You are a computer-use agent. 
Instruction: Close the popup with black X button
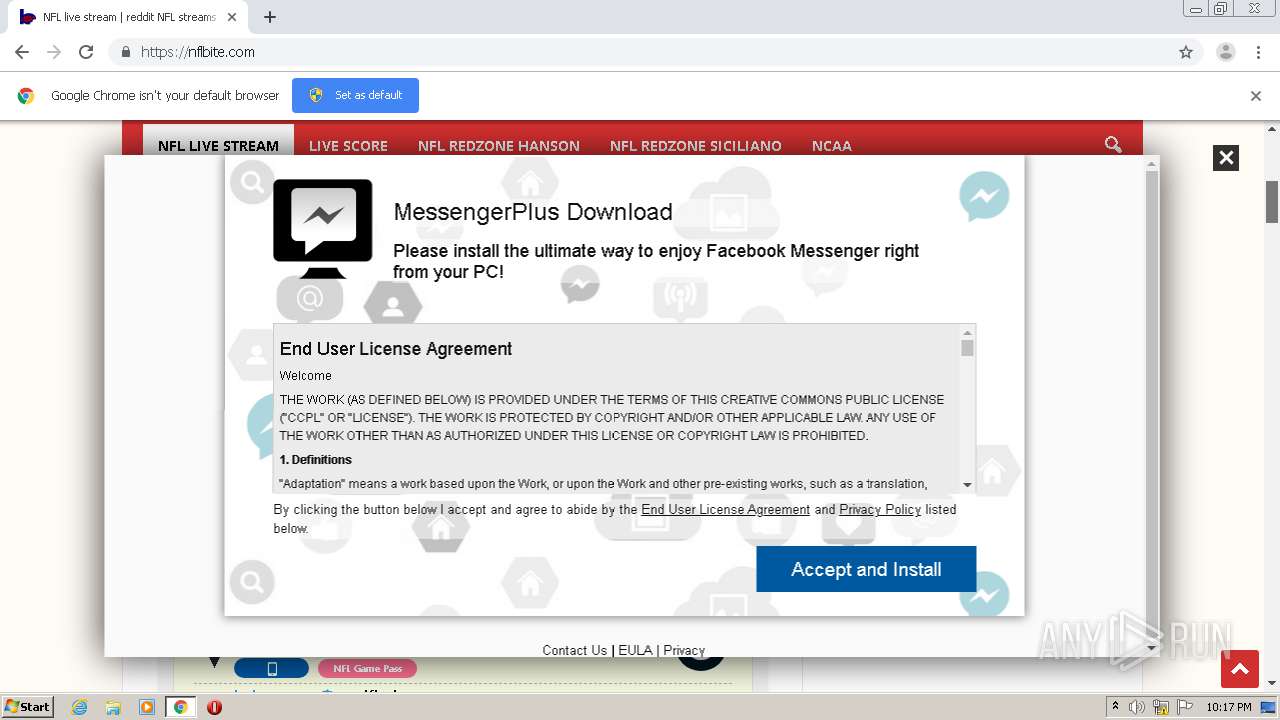pos(1226,158)
